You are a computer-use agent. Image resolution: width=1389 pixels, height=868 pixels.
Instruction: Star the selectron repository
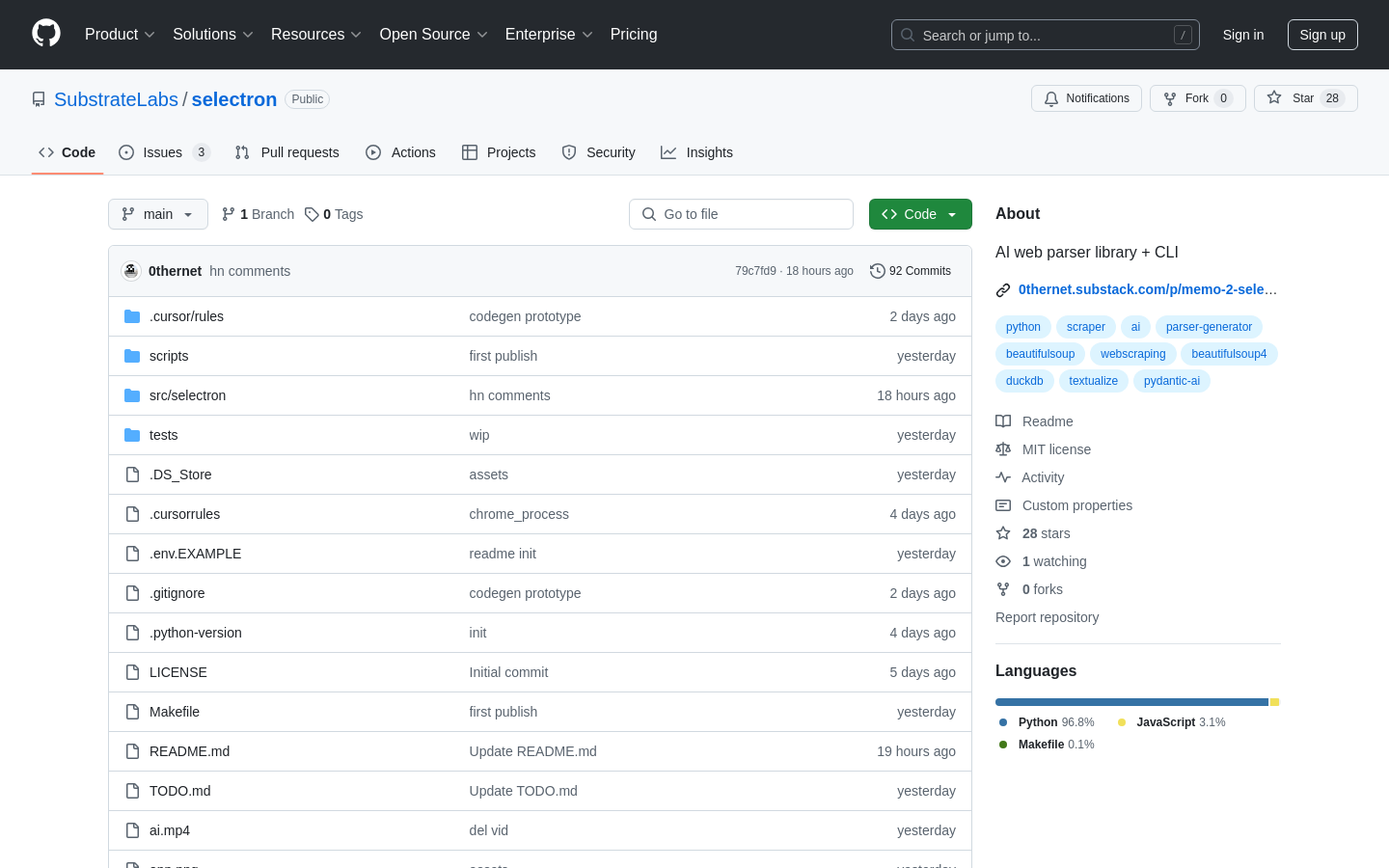point(1305,98)
